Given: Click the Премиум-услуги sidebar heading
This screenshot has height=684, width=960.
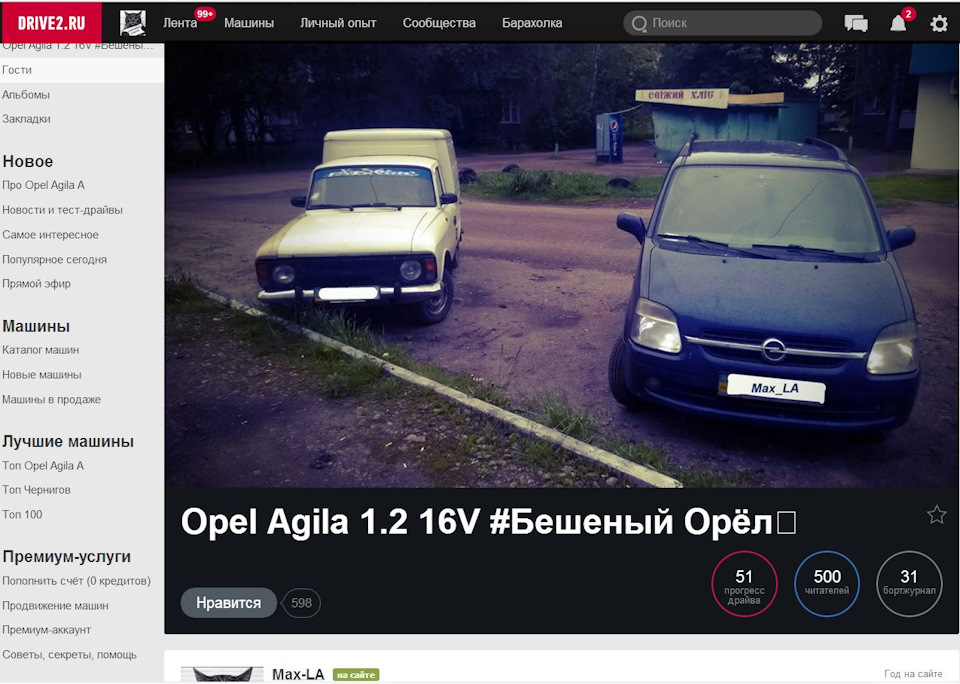Looking at the screenshot, I should point(67,557).
